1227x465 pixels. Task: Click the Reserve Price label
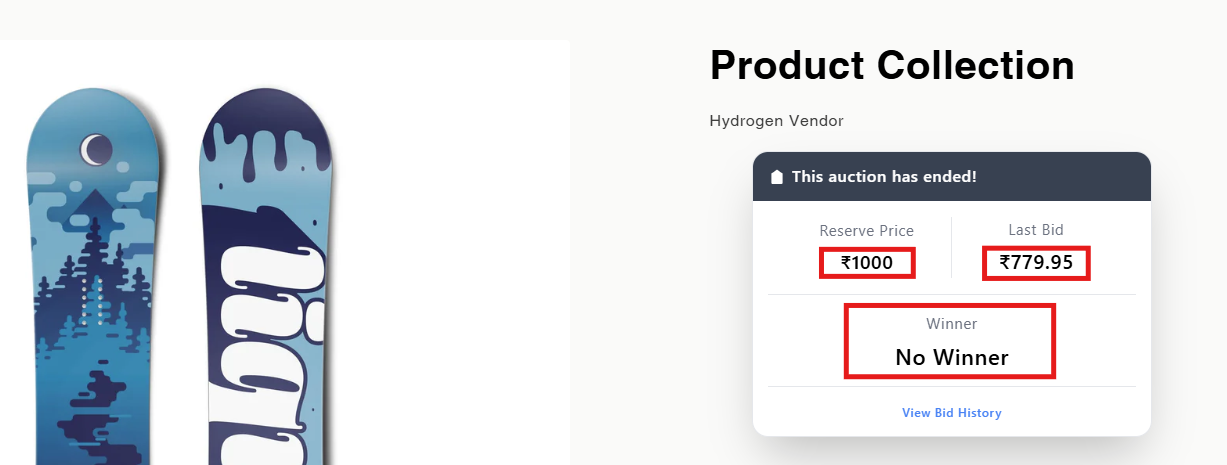click(x=867, y=231)
